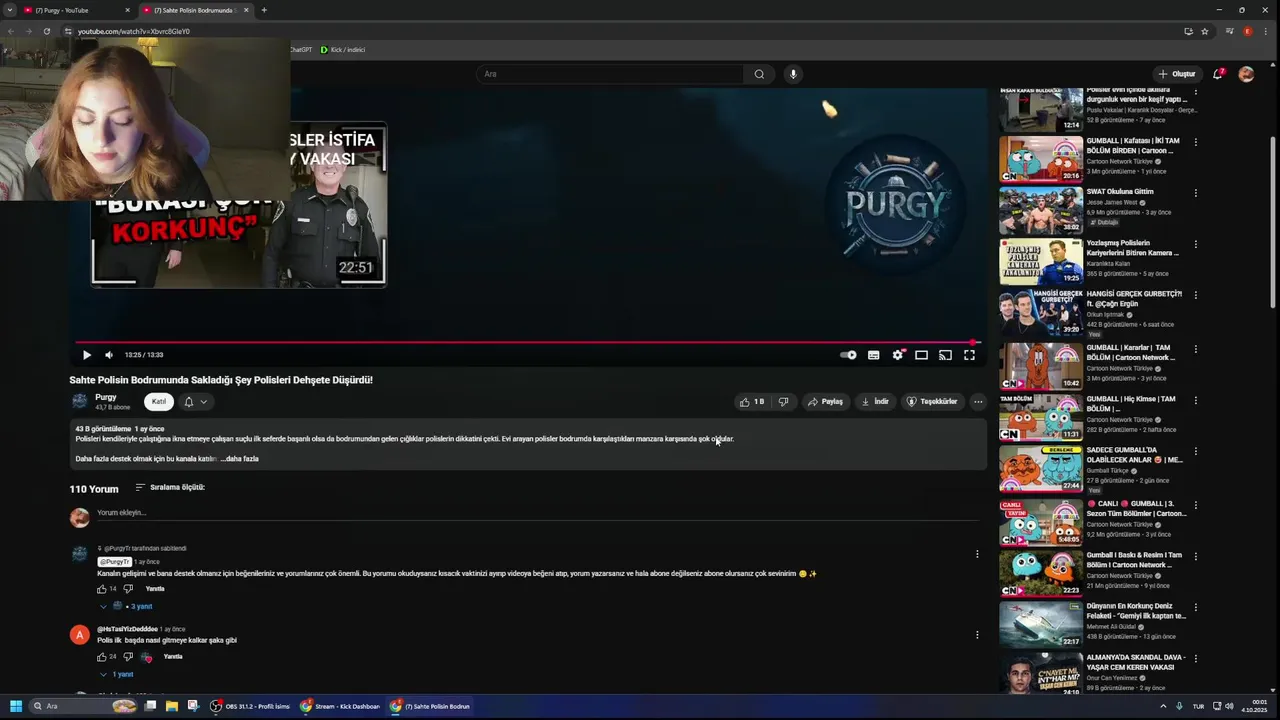This screenshot has height=720, width=1280.
Task: Turn on subtitles in the player
Action: (873, 355)
